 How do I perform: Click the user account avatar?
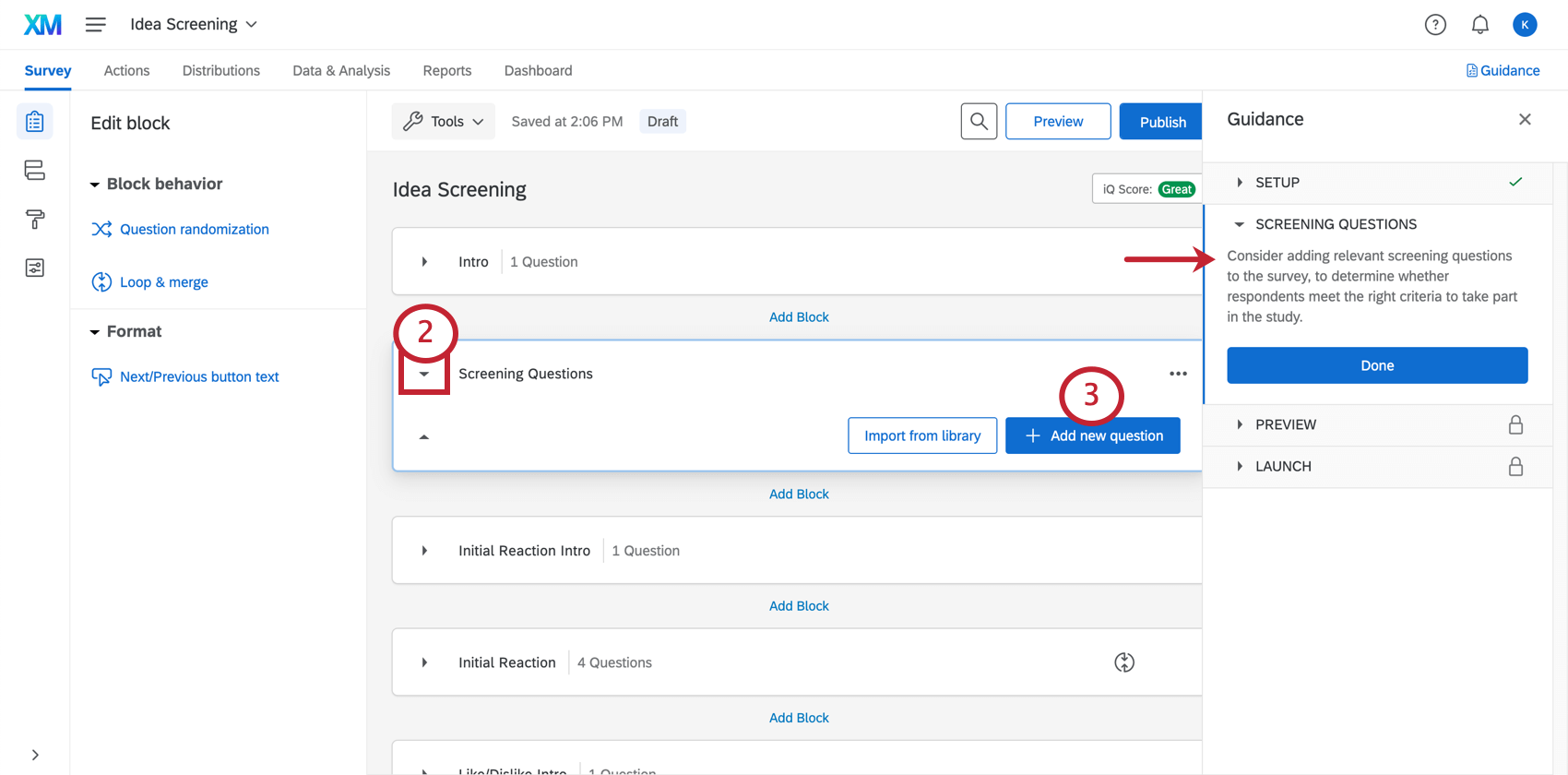pos(1525,25)
